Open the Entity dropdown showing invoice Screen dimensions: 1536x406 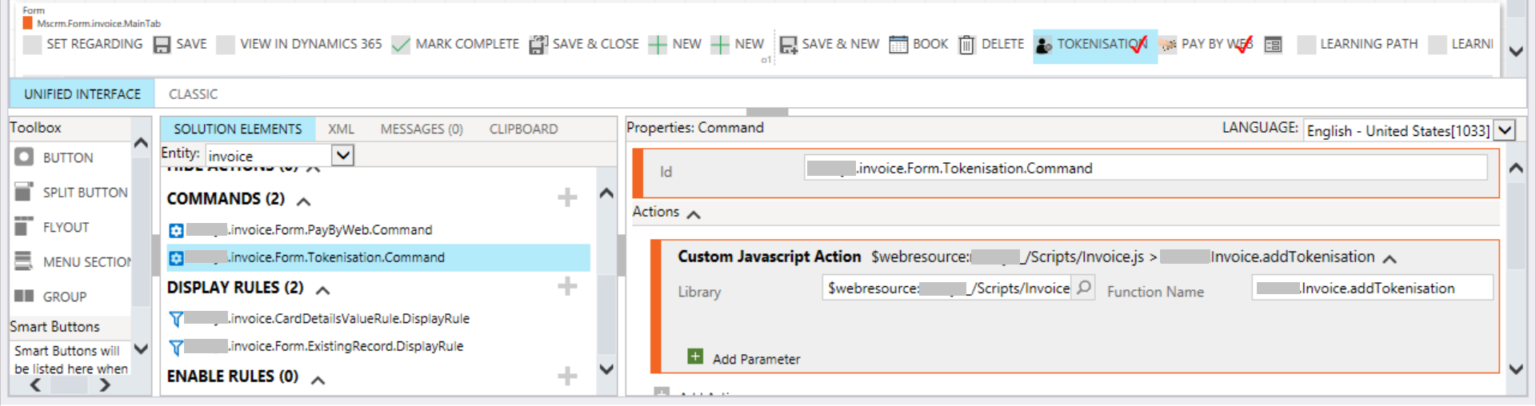(x=342, y=156)
